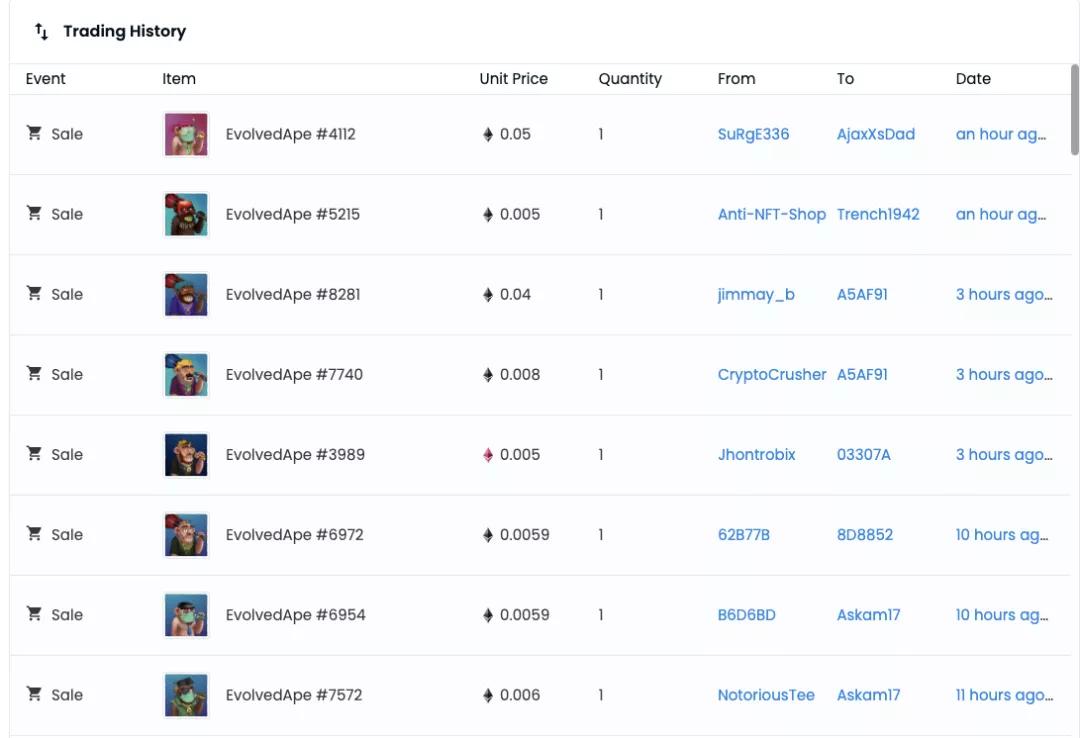Open buyer profile AjaxXsDad

coord(875,134)
